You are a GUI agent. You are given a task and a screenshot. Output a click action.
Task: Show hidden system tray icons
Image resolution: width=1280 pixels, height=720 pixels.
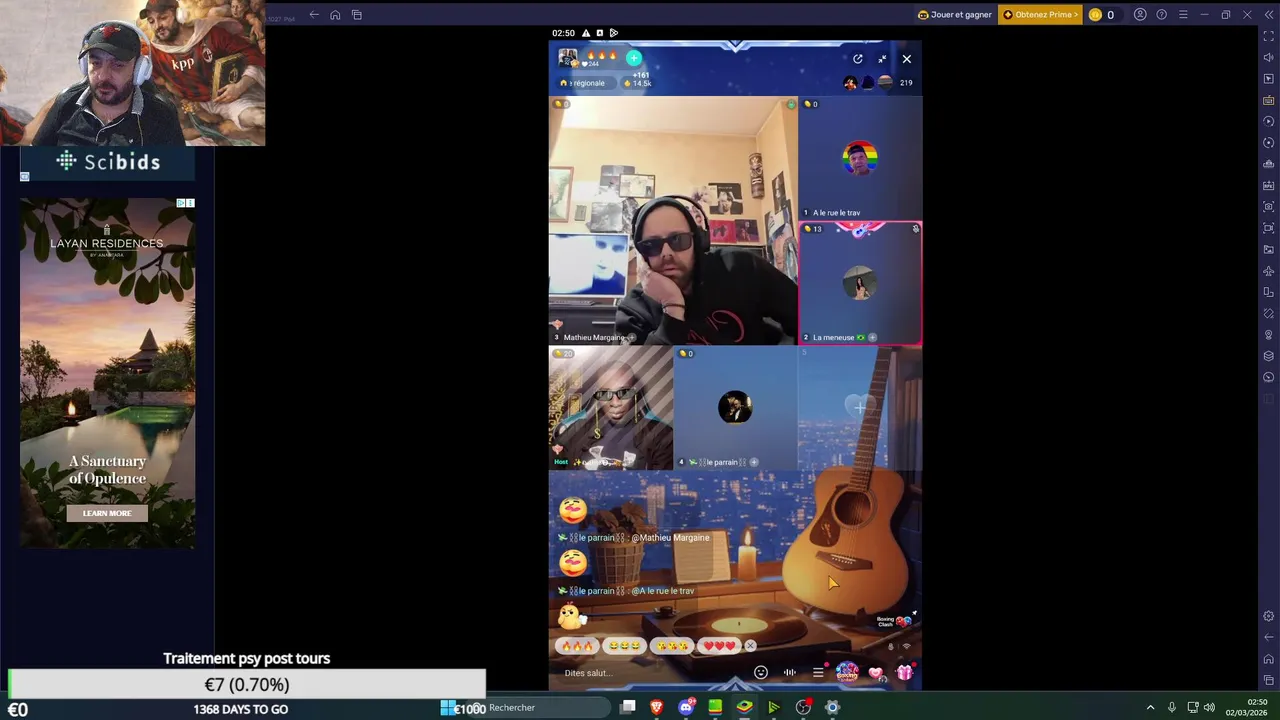[1150, 708]
